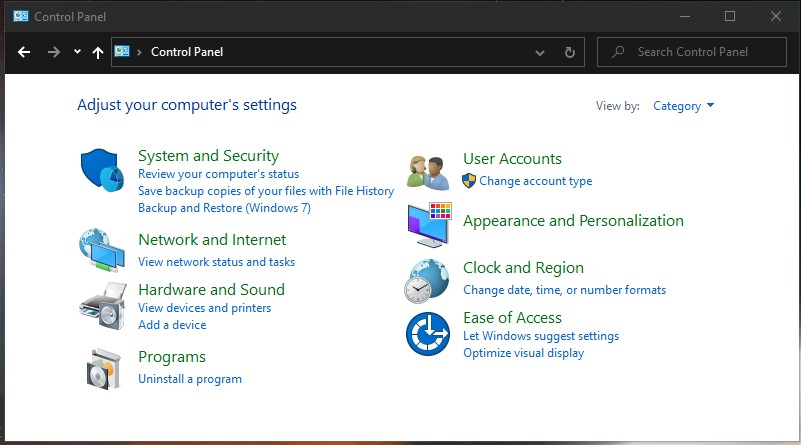Expand the chevron before Control Panel breadcrumb
Screen dimensions: 801x445
[x=139, y=52]
